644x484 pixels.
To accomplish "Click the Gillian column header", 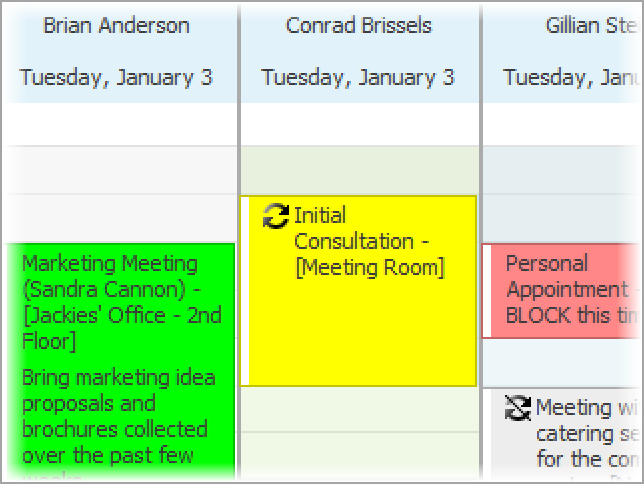I will 592,25.
